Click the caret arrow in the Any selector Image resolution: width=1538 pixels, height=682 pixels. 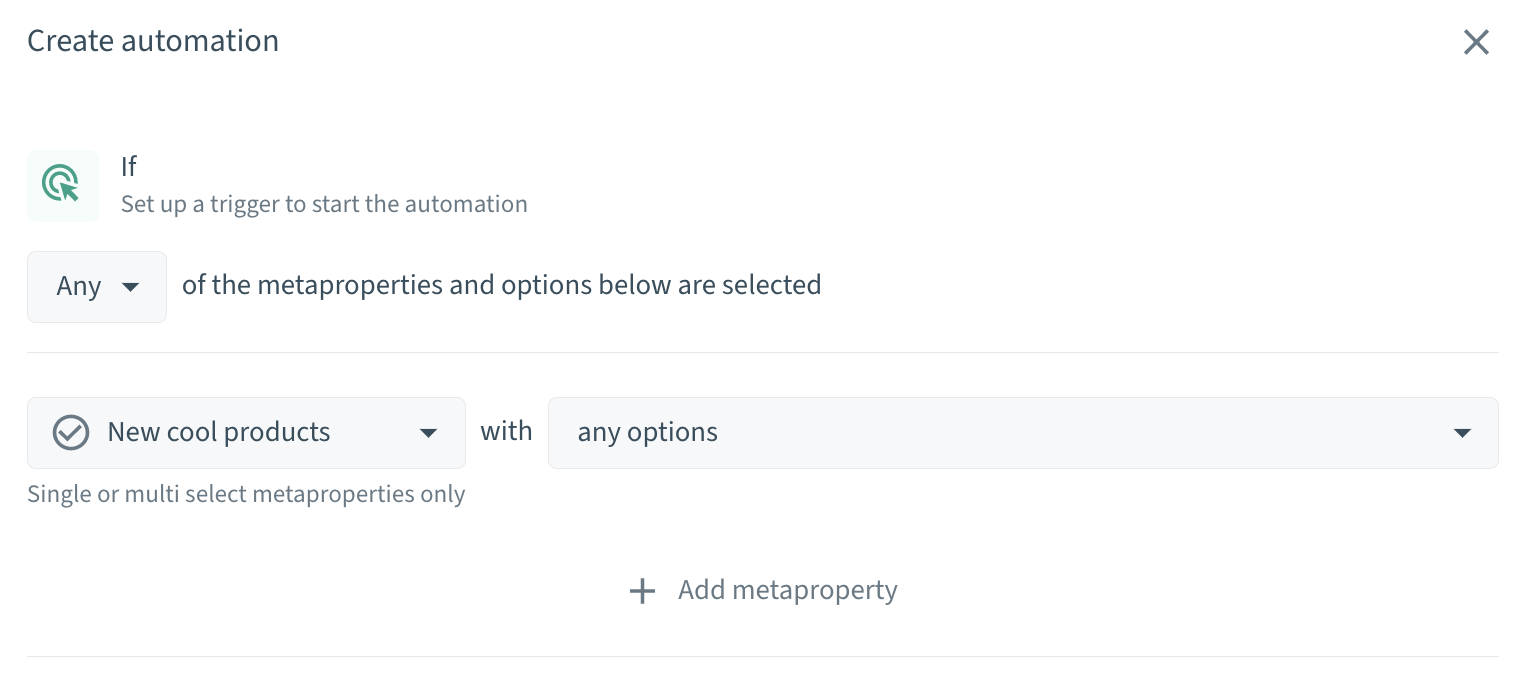130,287
